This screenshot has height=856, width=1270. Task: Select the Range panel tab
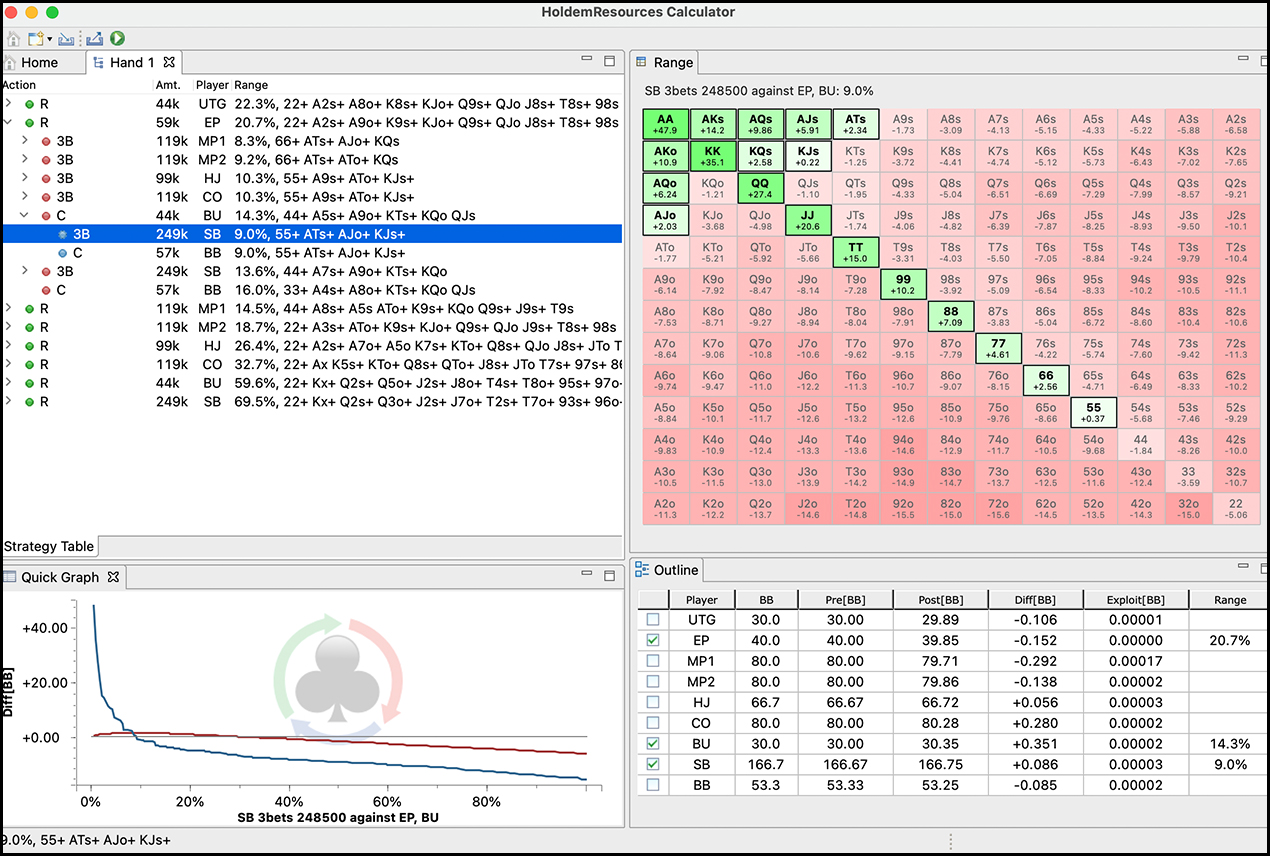tap(664, 62)
